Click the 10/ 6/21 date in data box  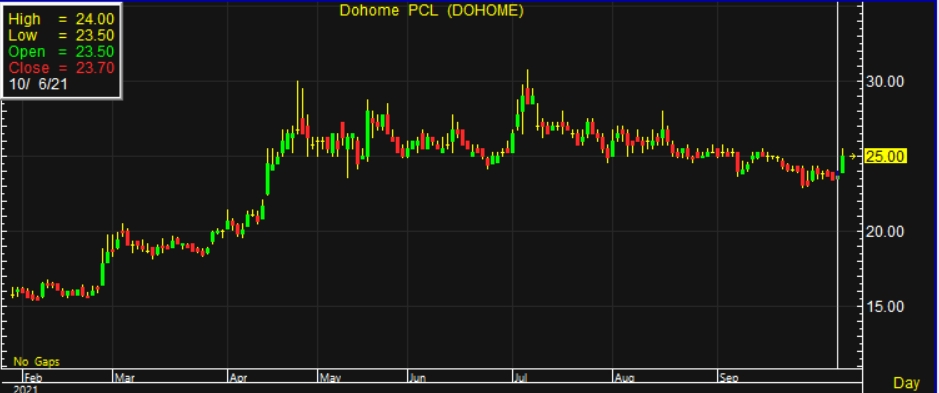(38, 84)
